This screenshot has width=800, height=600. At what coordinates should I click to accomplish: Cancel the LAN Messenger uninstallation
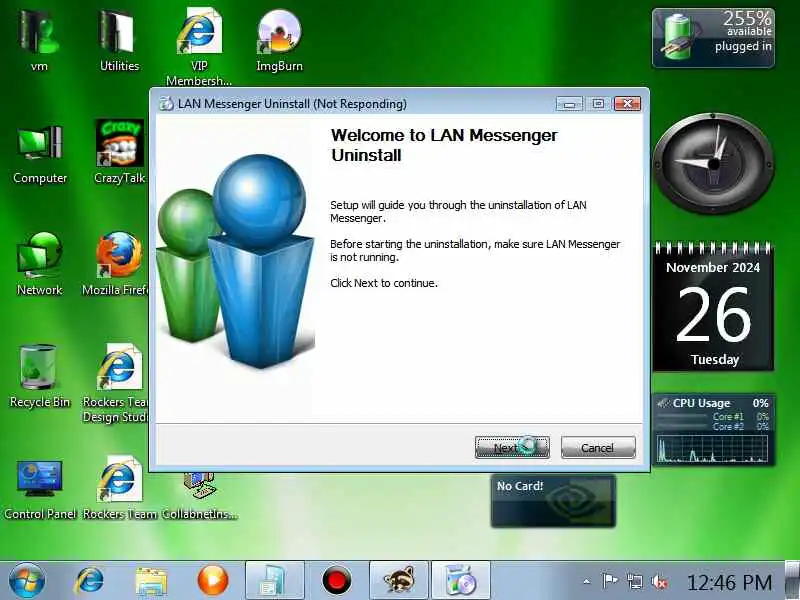[598, 447]
